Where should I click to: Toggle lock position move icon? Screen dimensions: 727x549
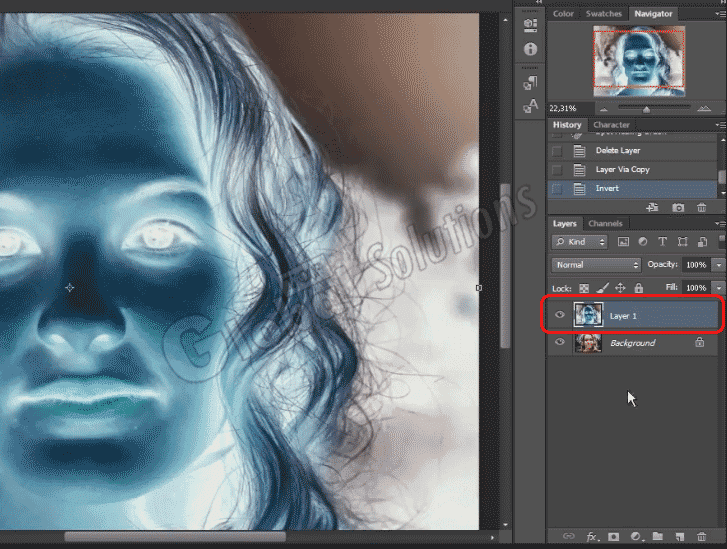(x=620, y=288)
